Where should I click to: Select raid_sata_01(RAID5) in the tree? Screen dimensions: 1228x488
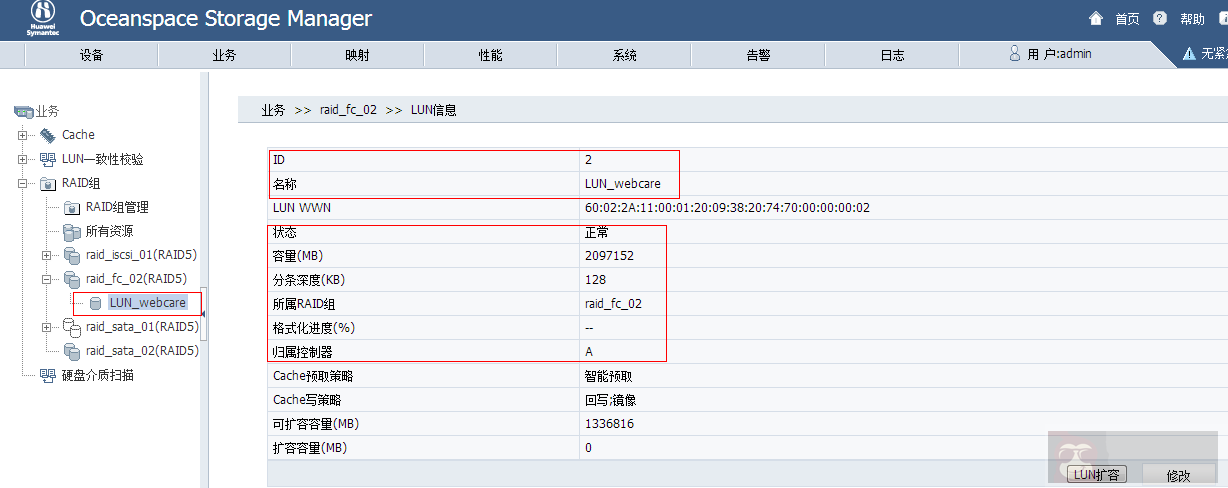click(142, 327)
